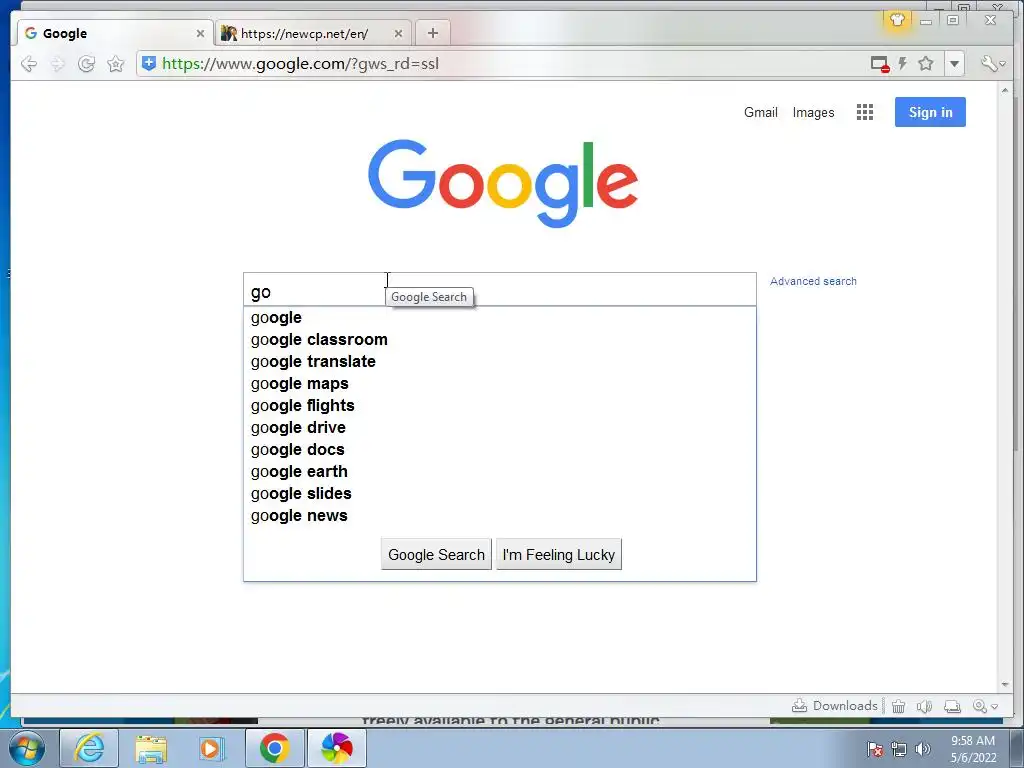
Task: Click into the Google search box
Action: pos(500,289)
